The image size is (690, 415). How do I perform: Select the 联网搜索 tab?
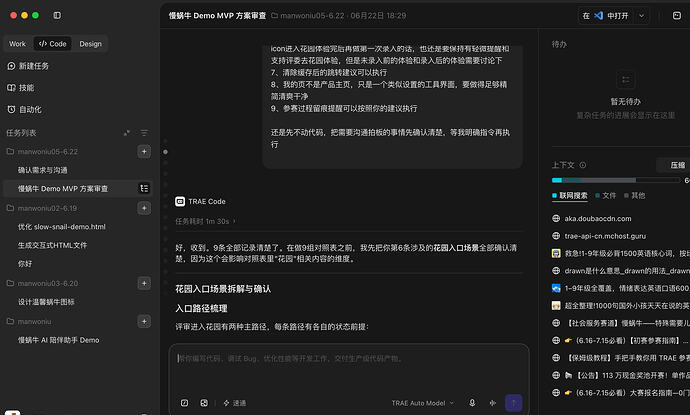pos(570,195)
